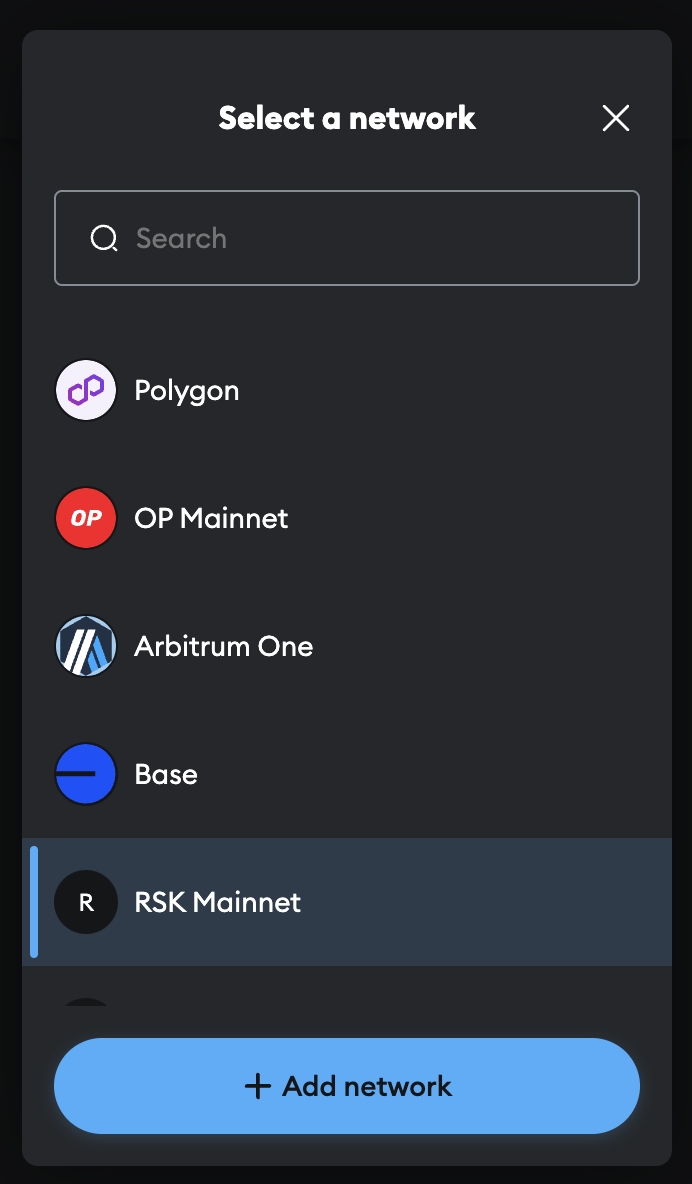Viewport: 692px width, 1184px height.
Task: Click the "Select a network" heading
Action: click(347, 118)
